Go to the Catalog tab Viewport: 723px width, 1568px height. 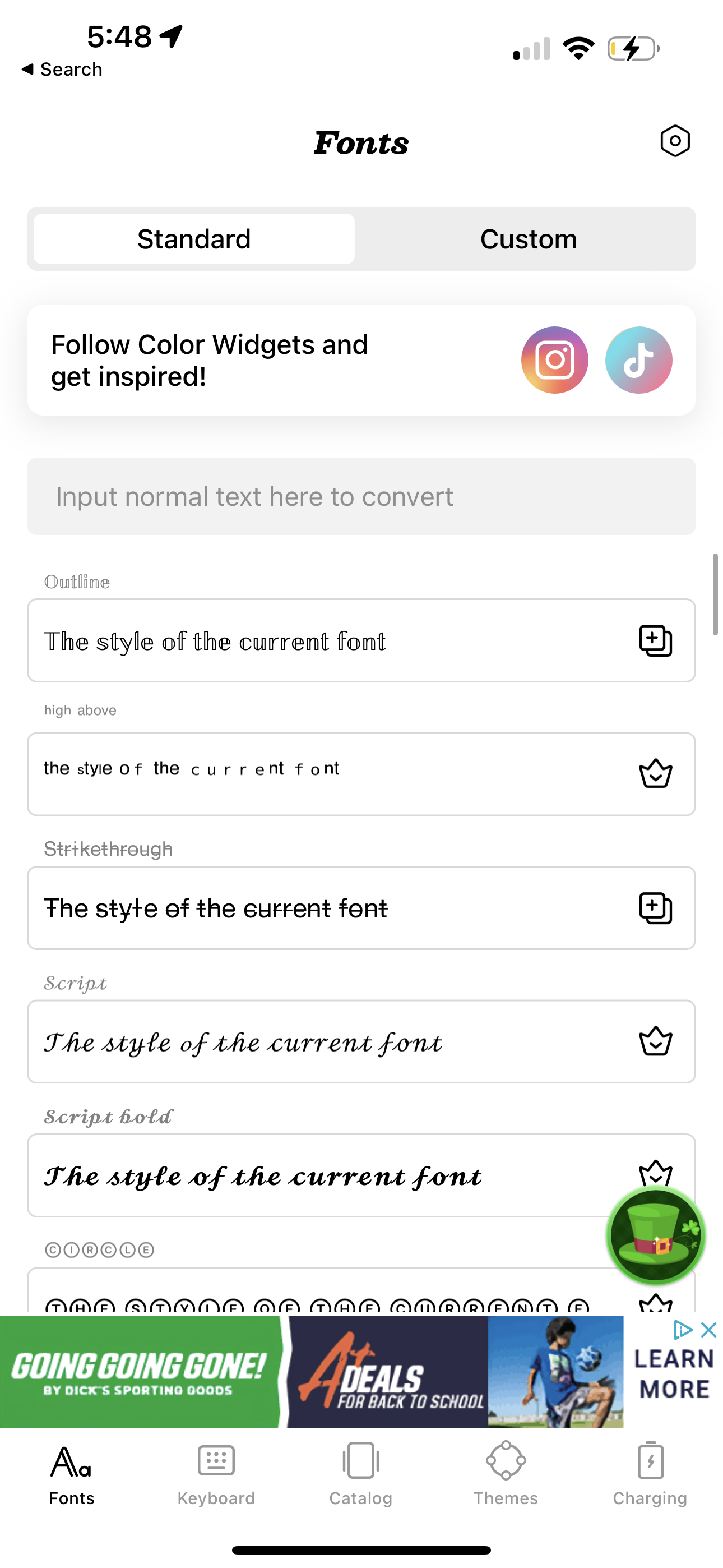[361, 1474]
